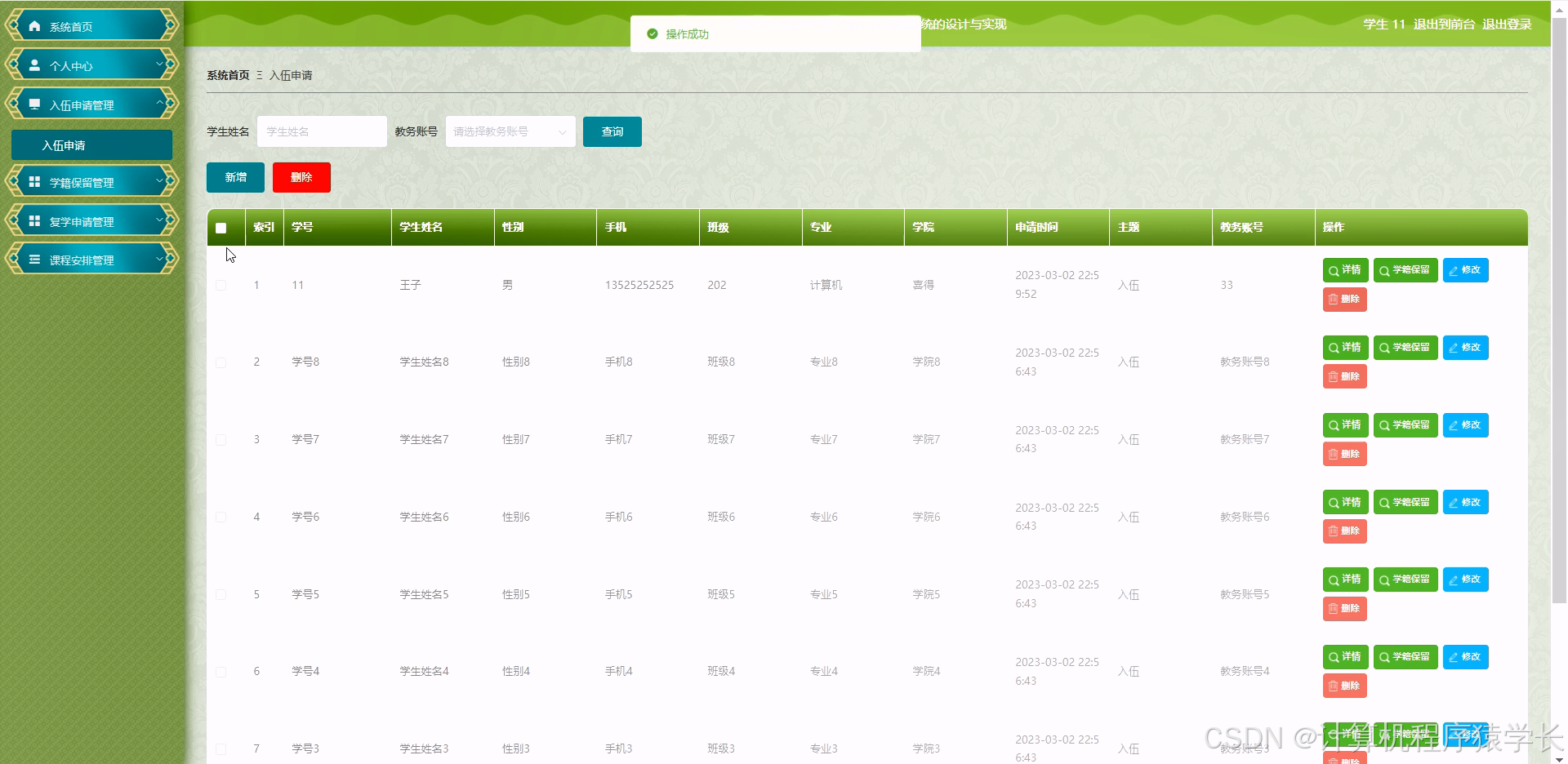The width and height of the screenshot is (1568, 764).
Task: Edit row 学号8 with 修改
Action: pyautogui.click(x=1465, y=348)
